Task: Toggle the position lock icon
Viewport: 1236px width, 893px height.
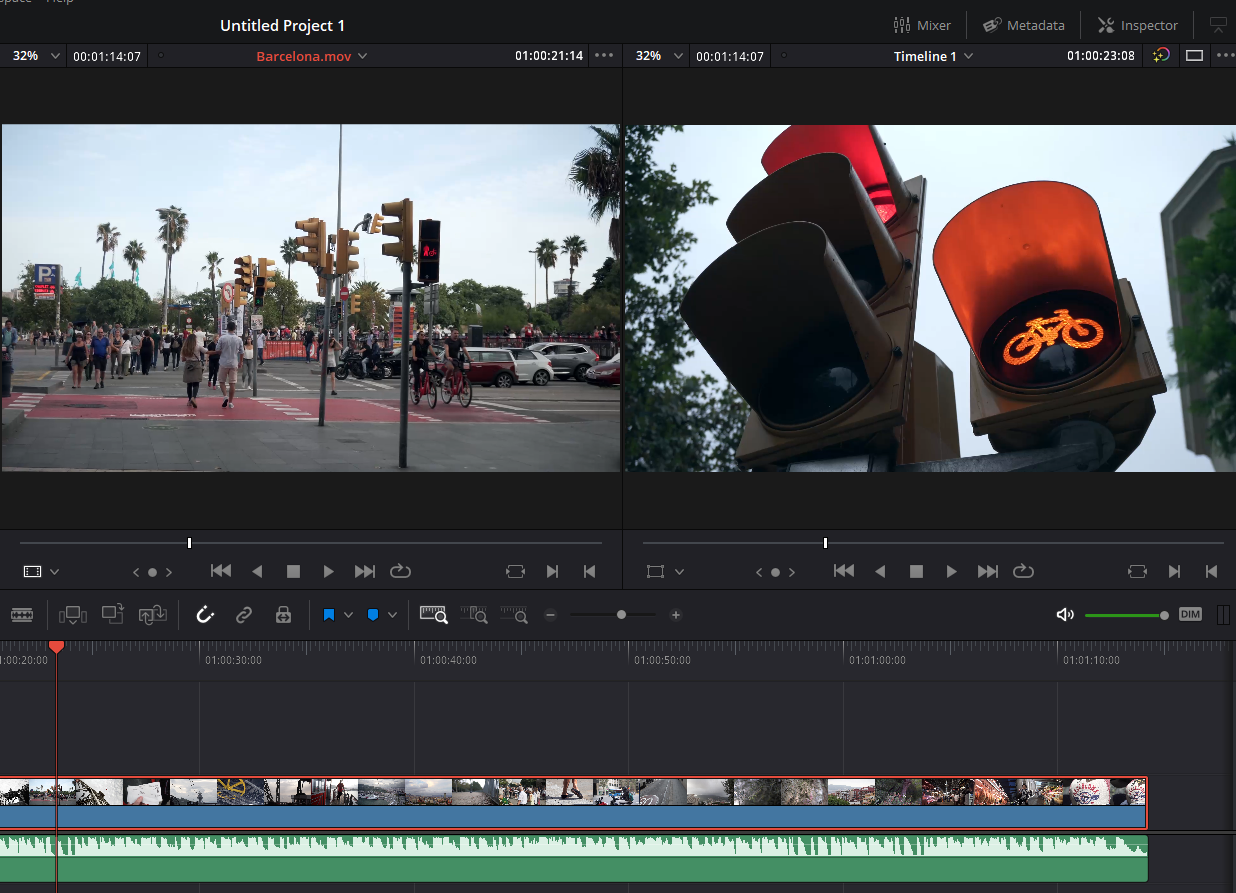Action: 283,615
